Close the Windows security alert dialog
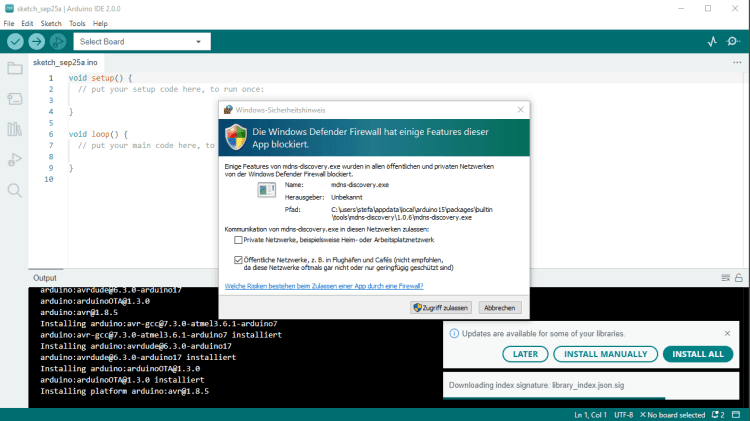The height and width of the screenshot is (421, 750). (x=520, y=110)
